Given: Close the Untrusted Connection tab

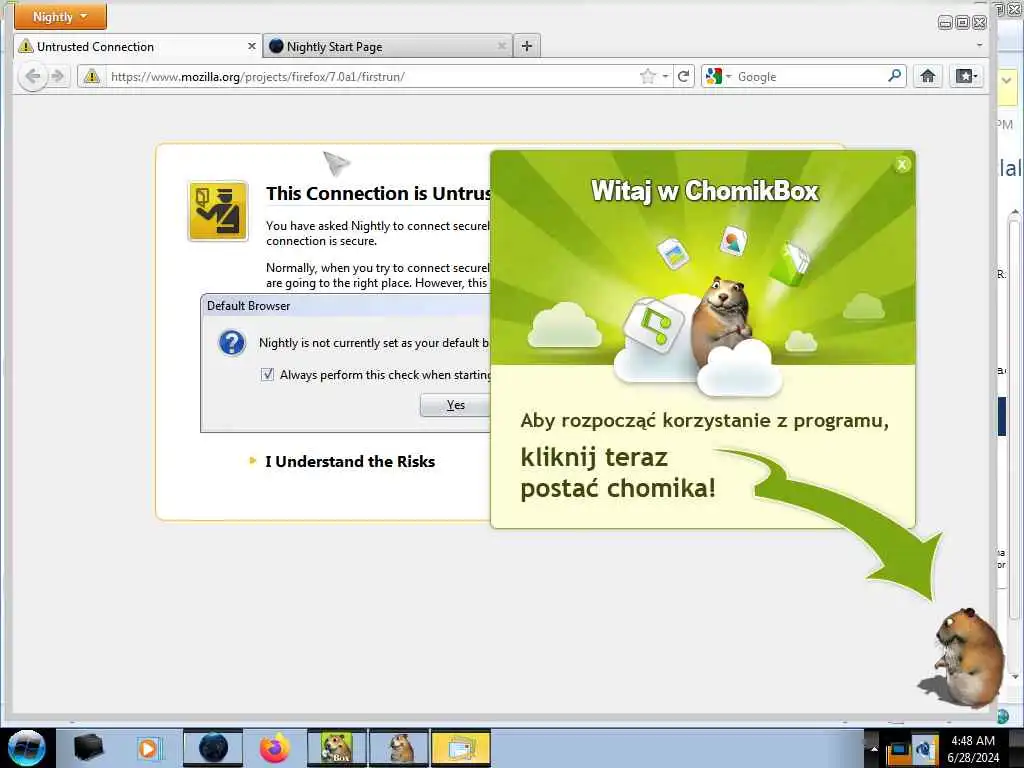Looking at the screenshot, I should pos(251,46).
